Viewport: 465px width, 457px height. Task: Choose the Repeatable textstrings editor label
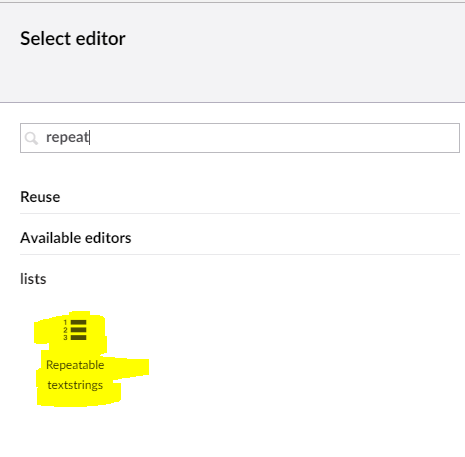click(x=75, y=375)
